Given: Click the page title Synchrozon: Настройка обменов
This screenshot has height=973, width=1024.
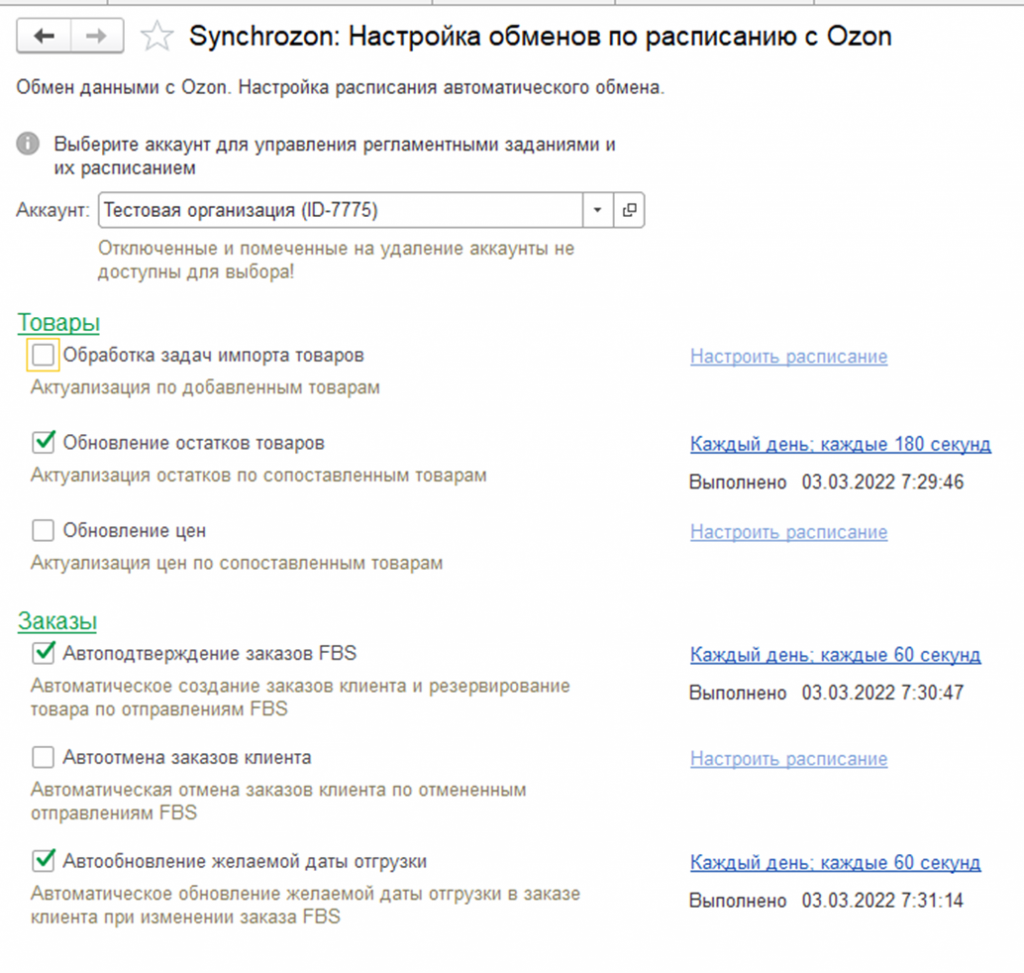Looking at the screenshot, I should pos(540,37).
